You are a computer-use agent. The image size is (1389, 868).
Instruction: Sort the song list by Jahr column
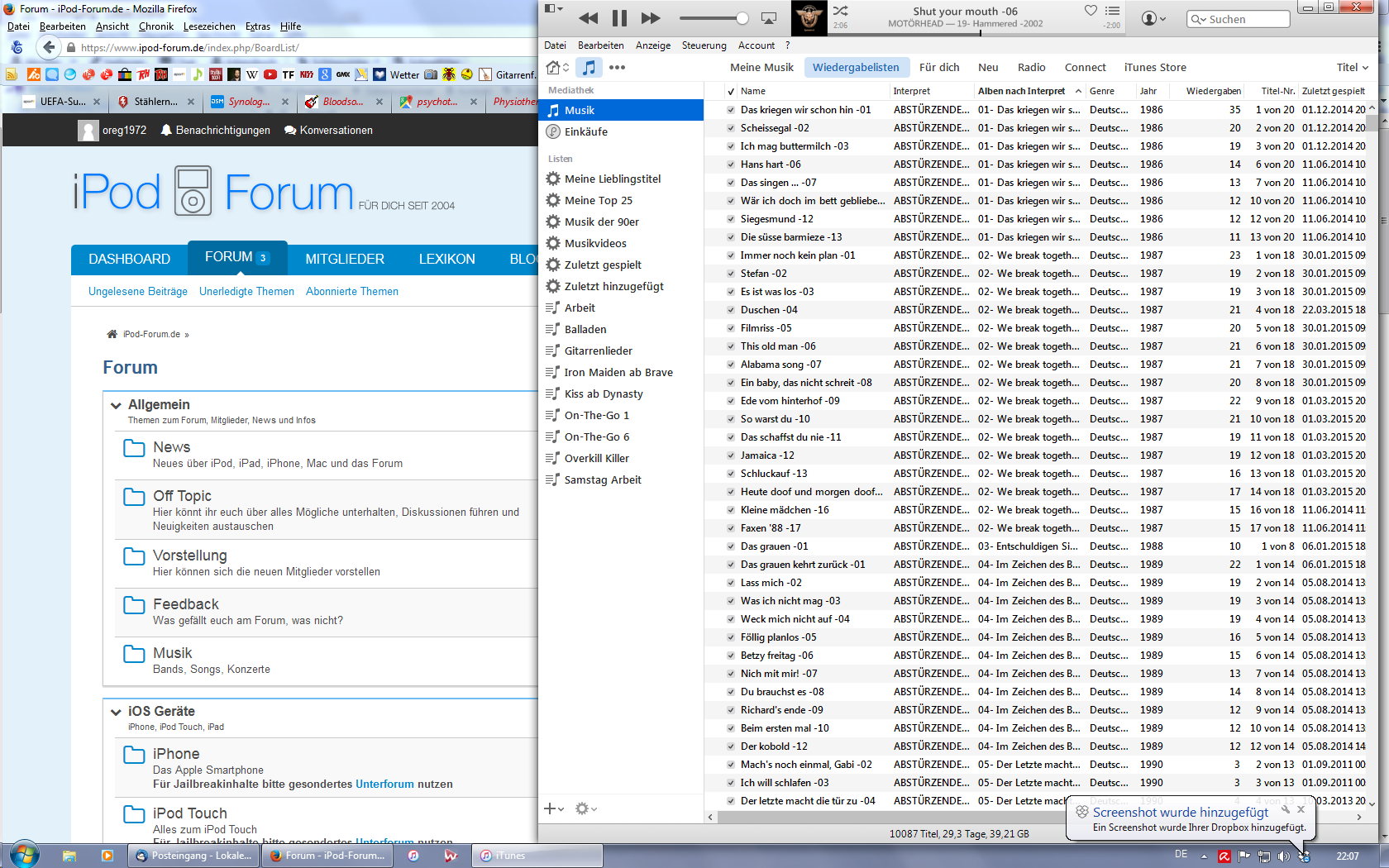coord(1154,91)
